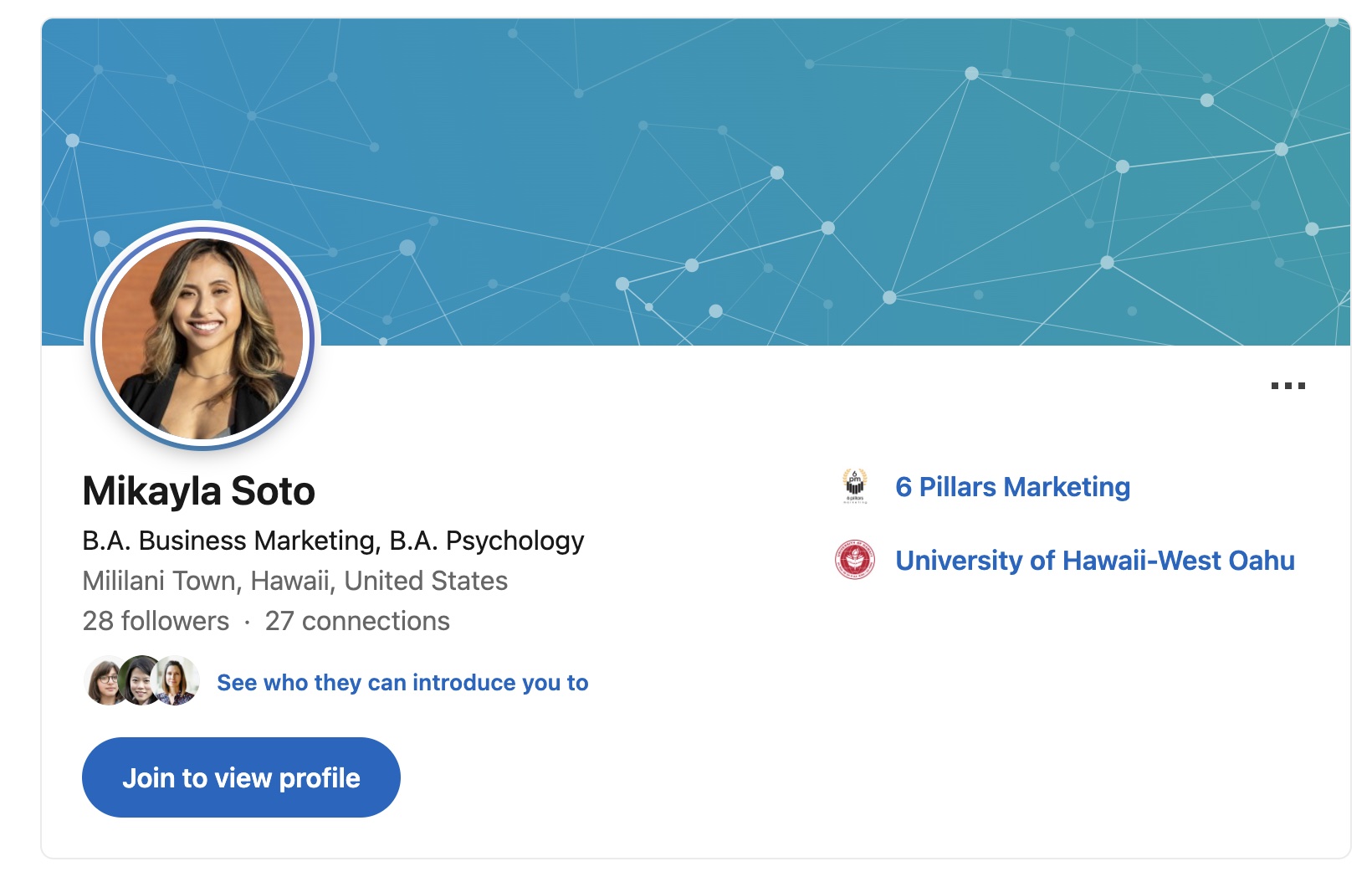Click the Mikayla Soto profile name
The width and height of the screenshot is (1372, 882).
pyautogui.click(x=198, y=491)
